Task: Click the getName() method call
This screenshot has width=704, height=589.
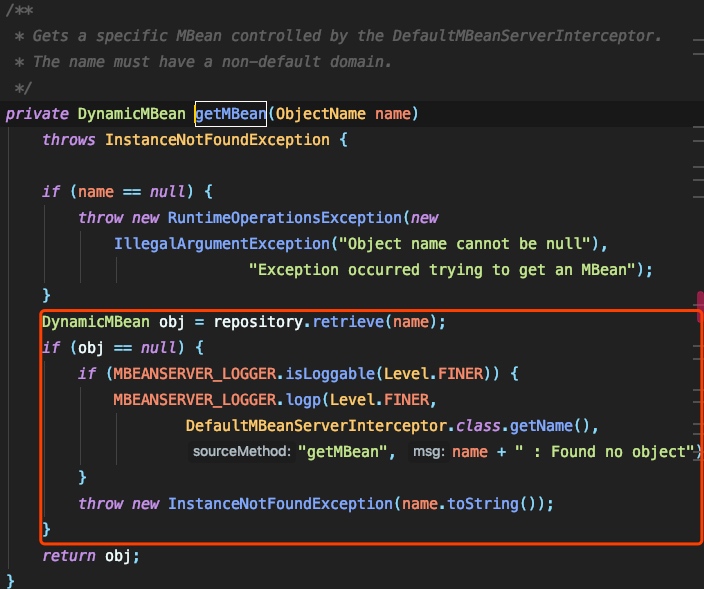Action: (550, 426)
